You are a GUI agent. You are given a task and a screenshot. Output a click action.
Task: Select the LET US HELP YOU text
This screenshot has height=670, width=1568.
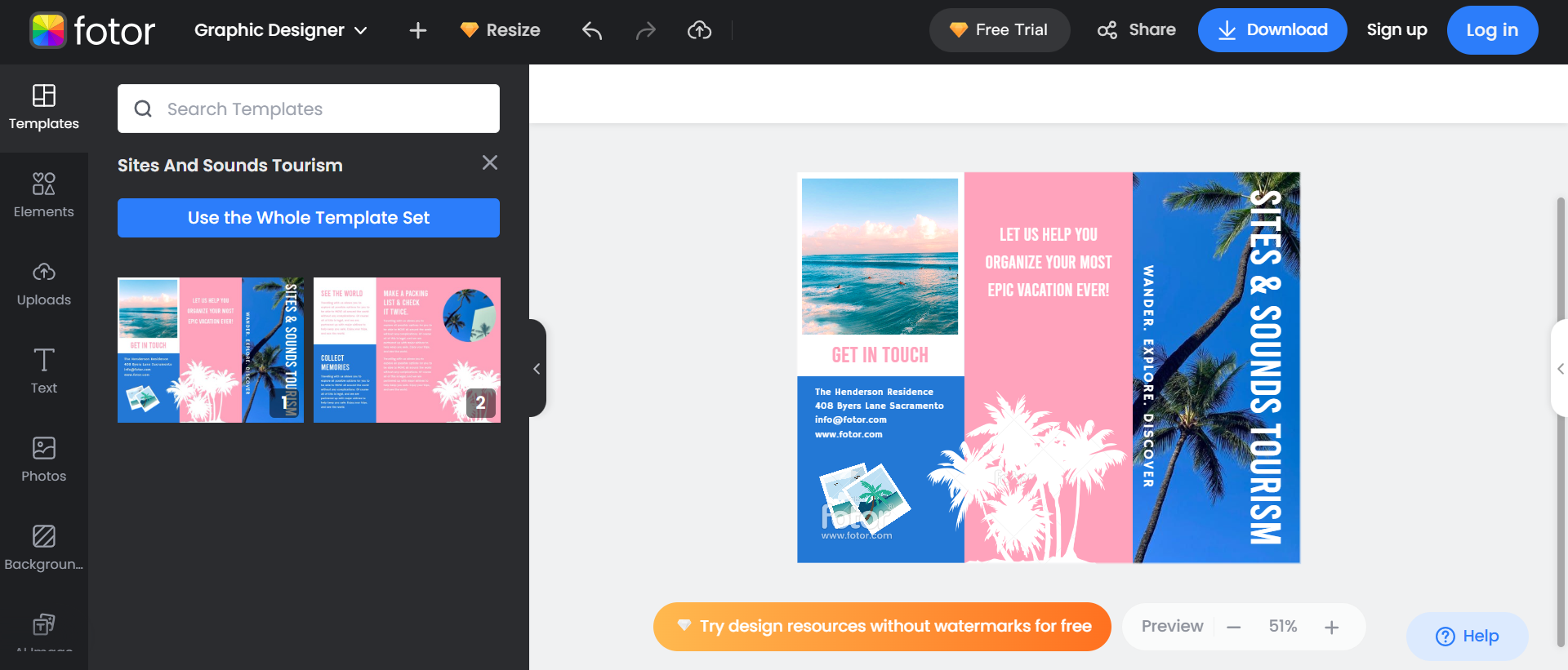tap(1049, 263)
